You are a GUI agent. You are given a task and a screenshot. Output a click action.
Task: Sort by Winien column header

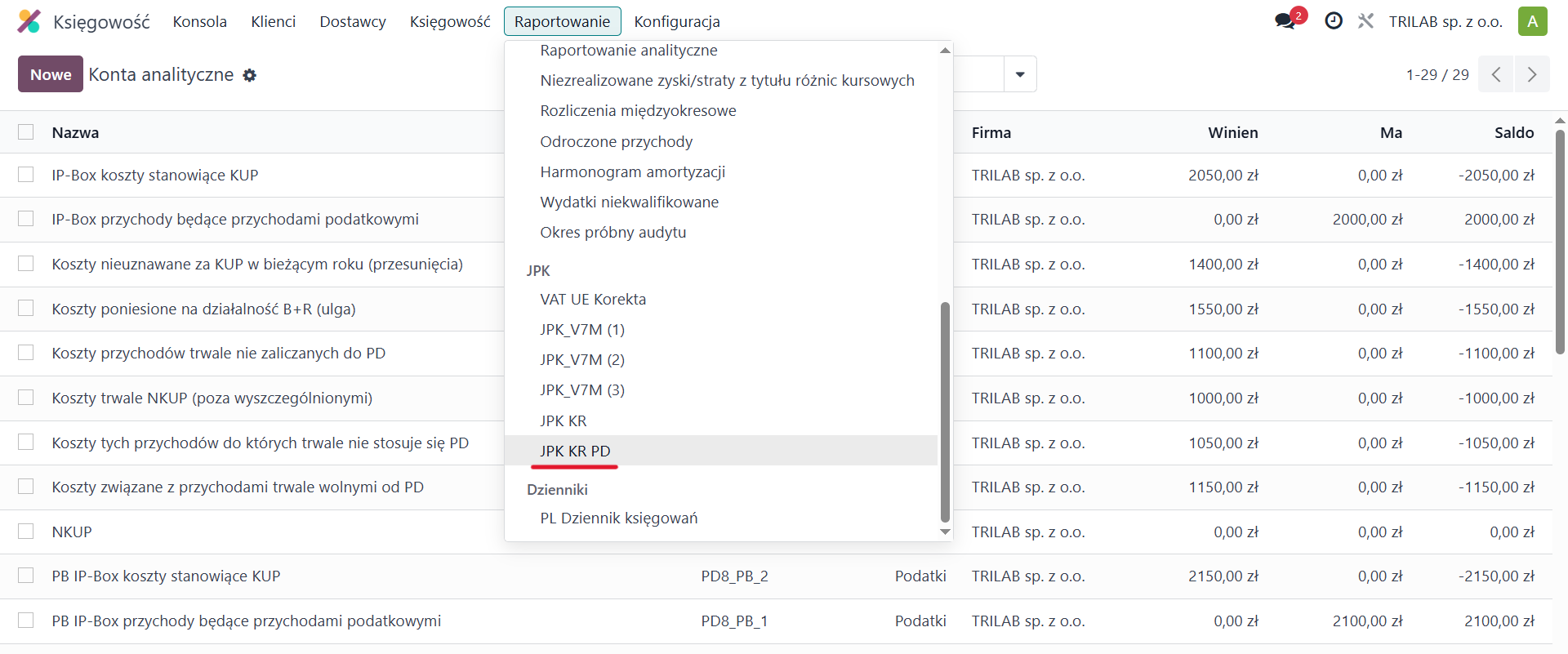1233,132
